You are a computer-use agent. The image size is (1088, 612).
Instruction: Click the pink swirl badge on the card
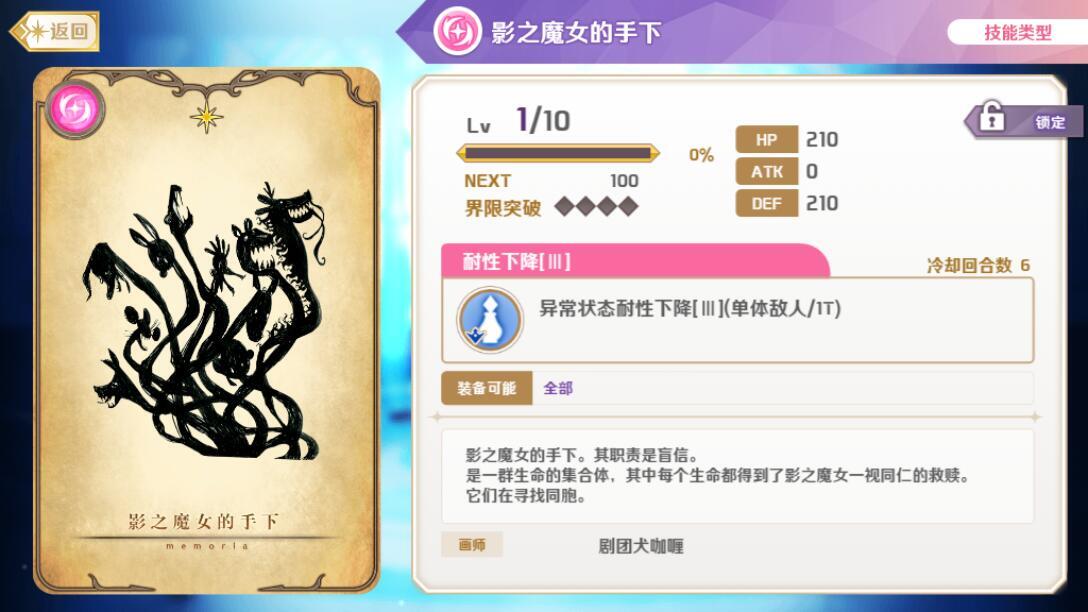75,109
